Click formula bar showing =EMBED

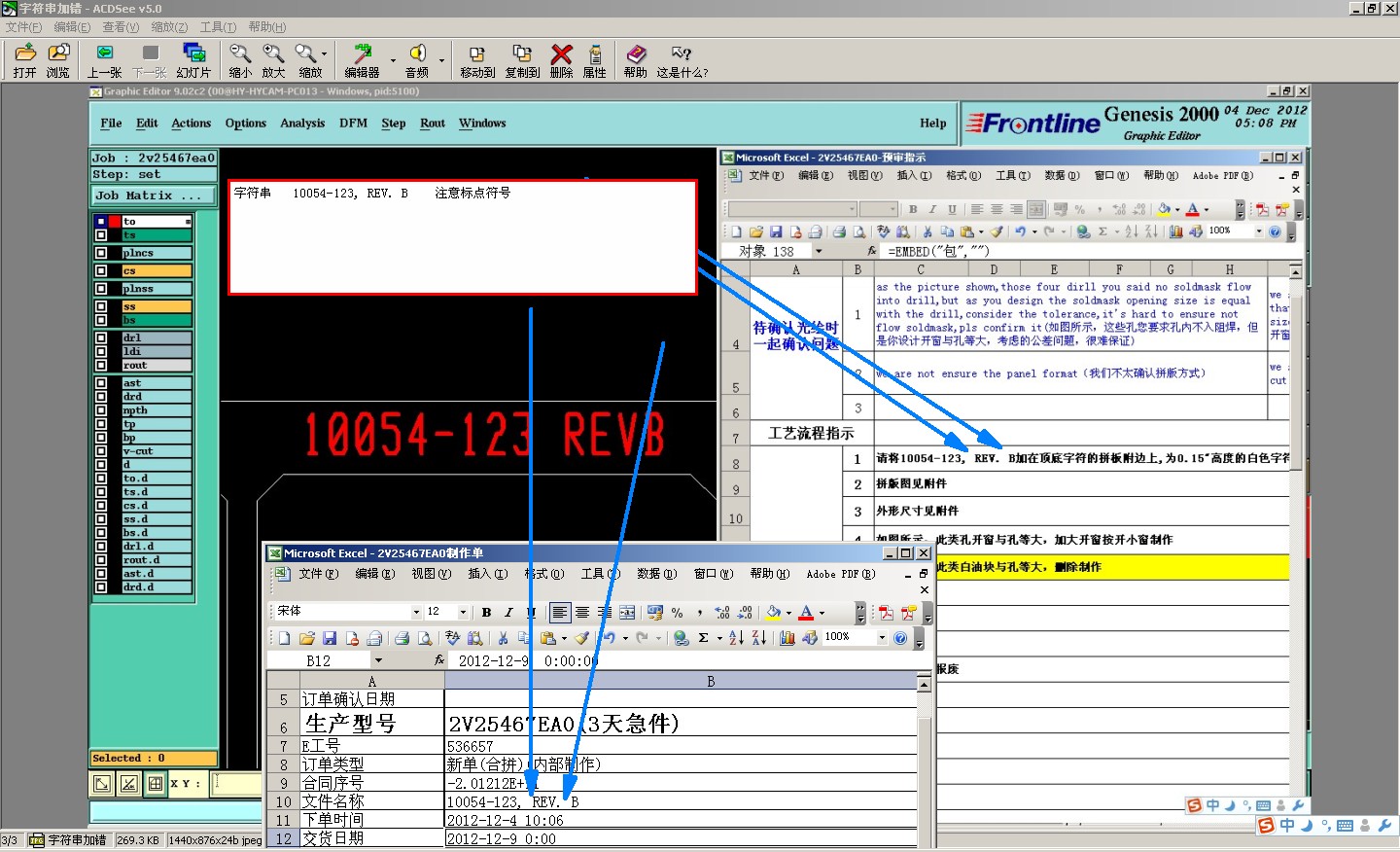1086,251
